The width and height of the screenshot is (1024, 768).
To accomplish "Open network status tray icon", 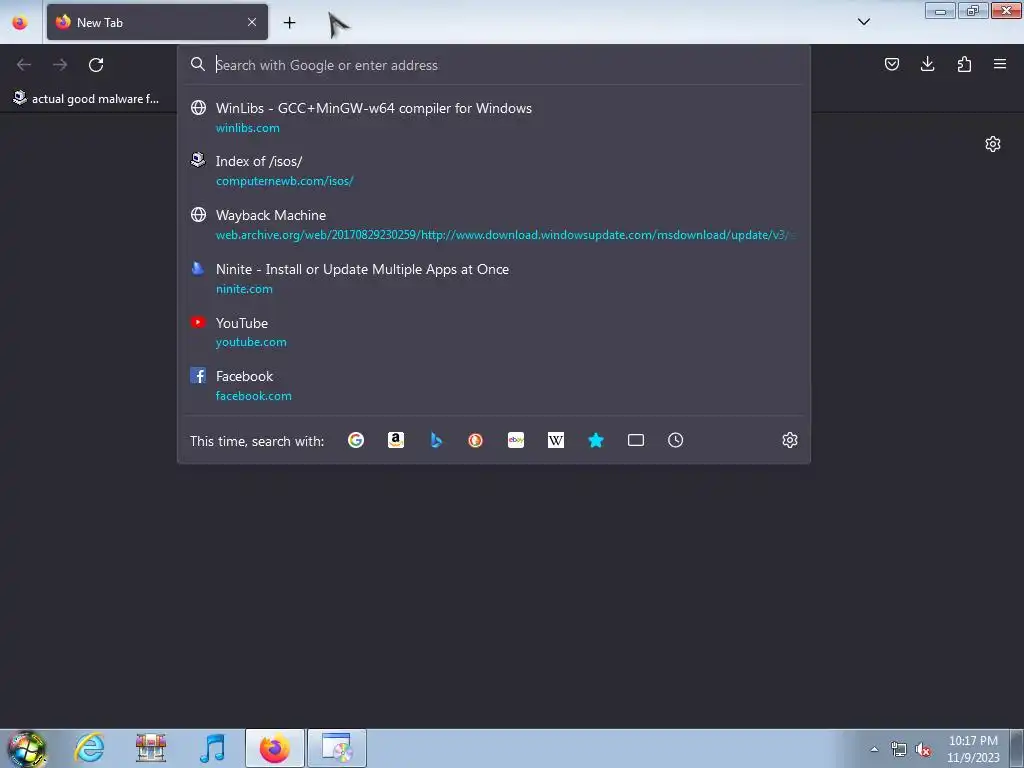I will click(x=899, y=749).
